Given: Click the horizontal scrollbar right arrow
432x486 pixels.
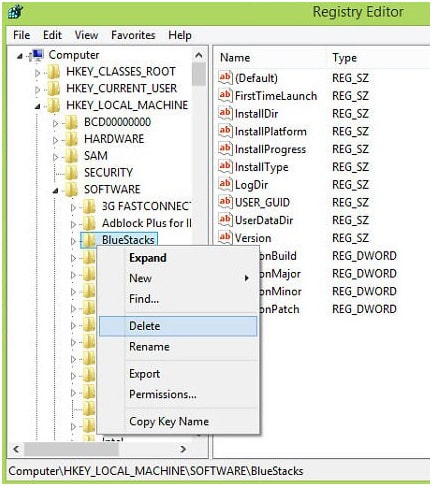Looking at the screenshot, I should coord(183,449).
